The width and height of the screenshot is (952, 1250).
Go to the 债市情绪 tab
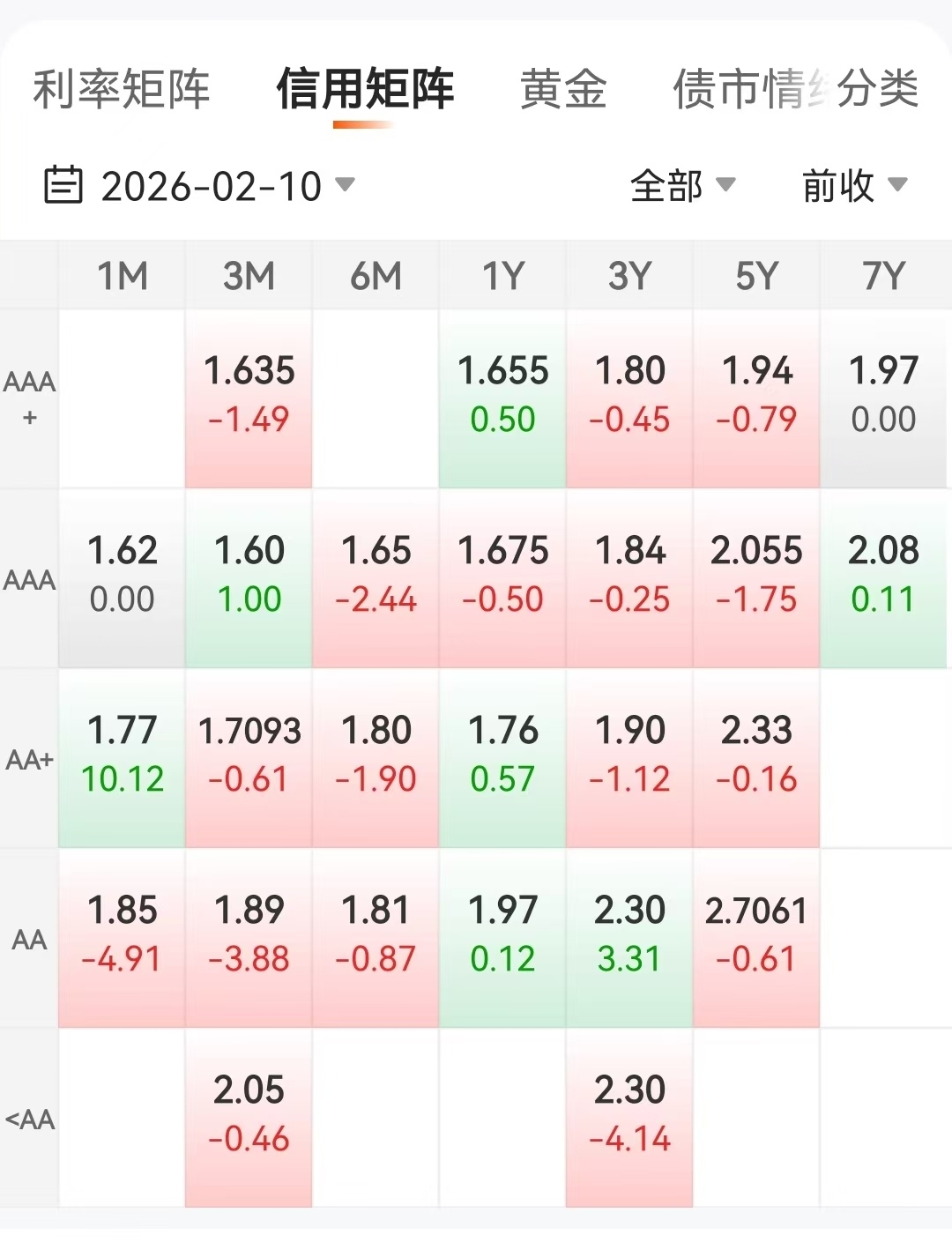[x=739, y=89]
